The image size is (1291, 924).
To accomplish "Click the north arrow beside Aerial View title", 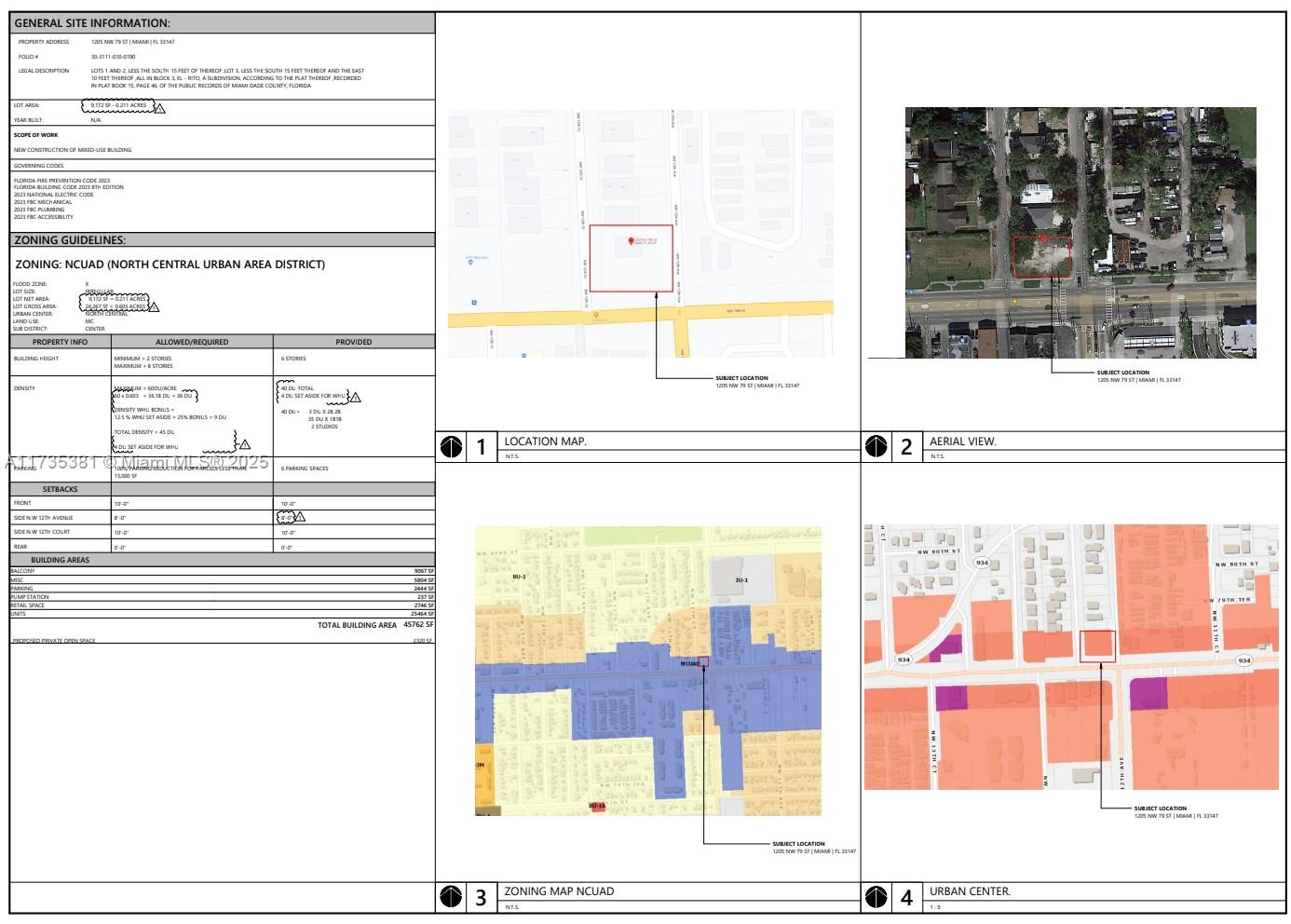I will point(877,447).
